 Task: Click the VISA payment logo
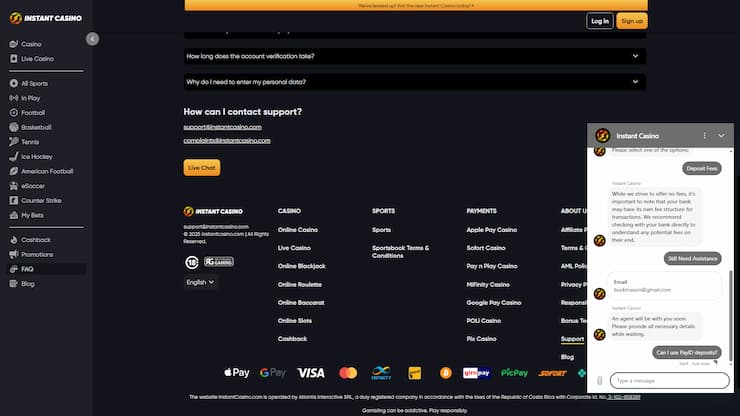click(x=311, y=373)
